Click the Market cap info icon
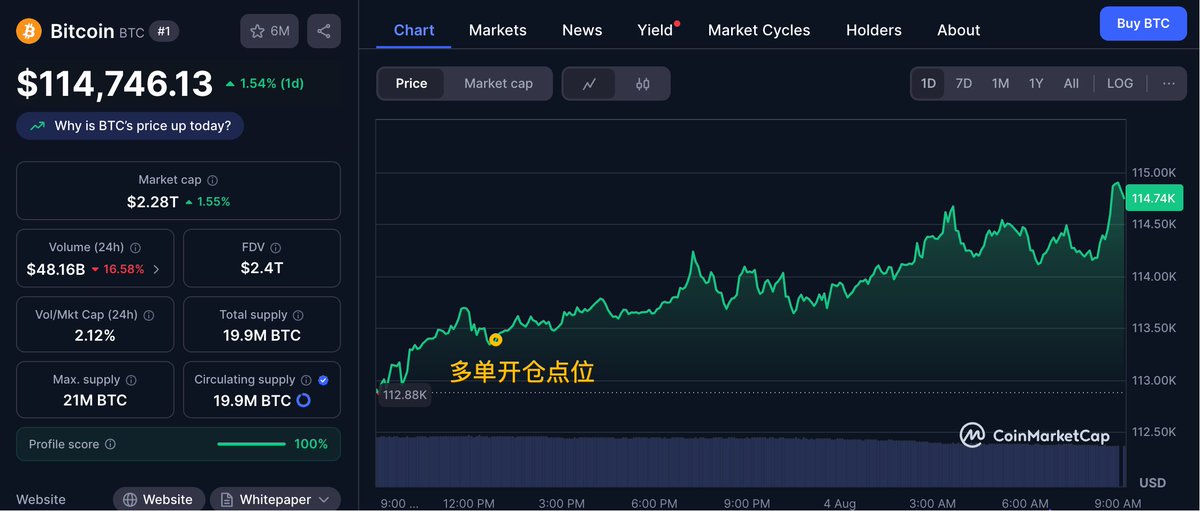Screen dimensions: 1200x511 point(212,180)
